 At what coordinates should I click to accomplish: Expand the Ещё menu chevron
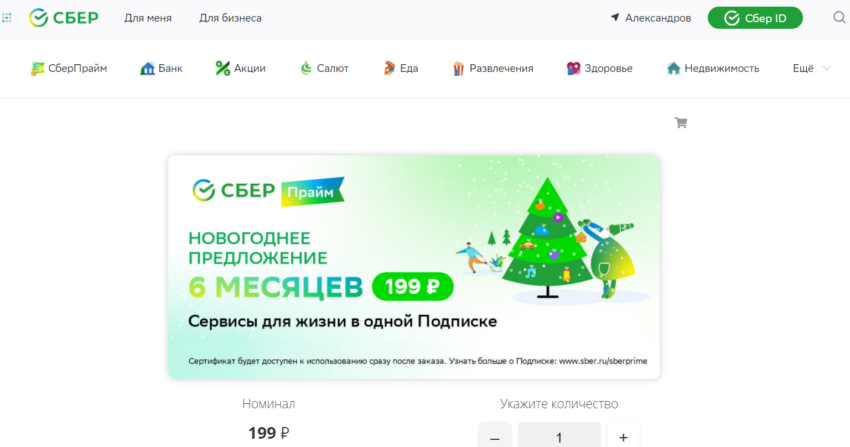[x=827, y=68]
